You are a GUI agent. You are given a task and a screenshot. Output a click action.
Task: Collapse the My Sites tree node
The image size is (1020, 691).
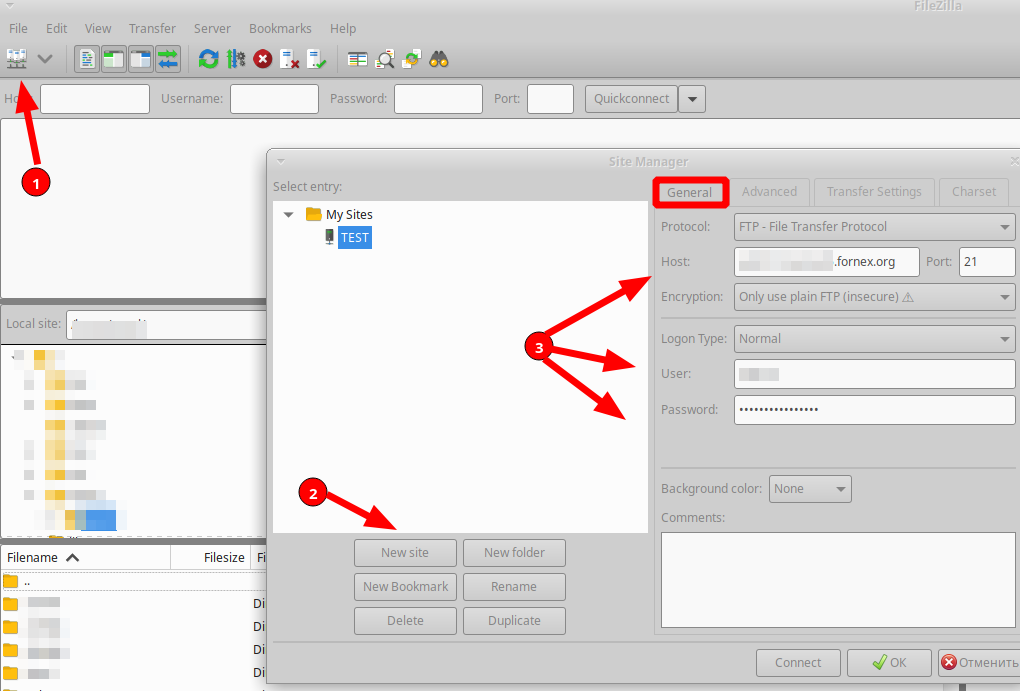point(289,214)
